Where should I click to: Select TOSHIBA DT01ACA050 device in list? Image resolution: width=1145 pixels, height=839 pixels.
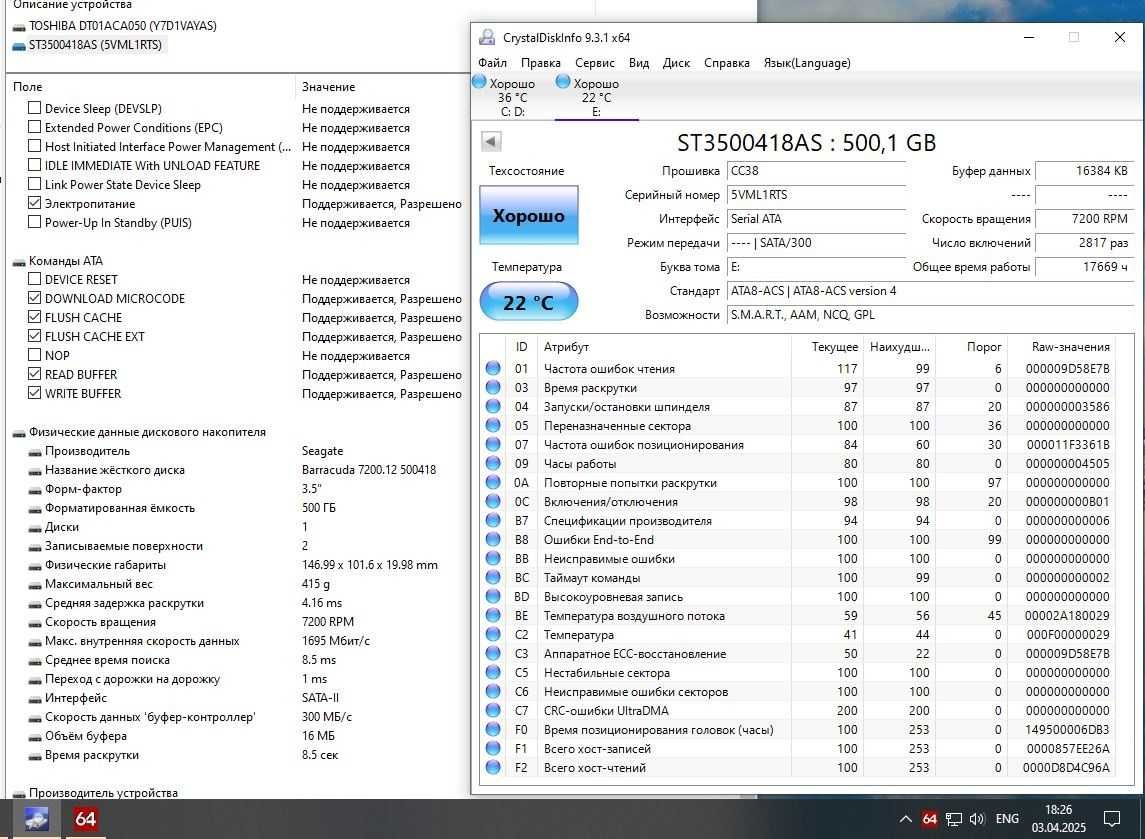coord(115,26)
